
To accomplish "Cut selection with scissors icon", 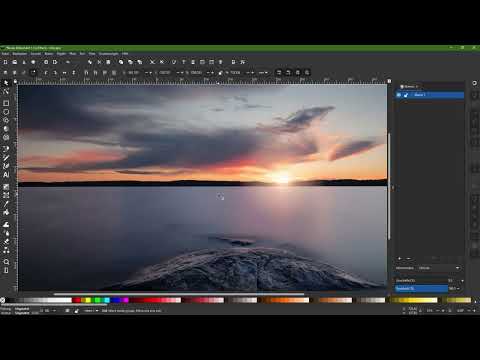I will click(x=99, y=62).
